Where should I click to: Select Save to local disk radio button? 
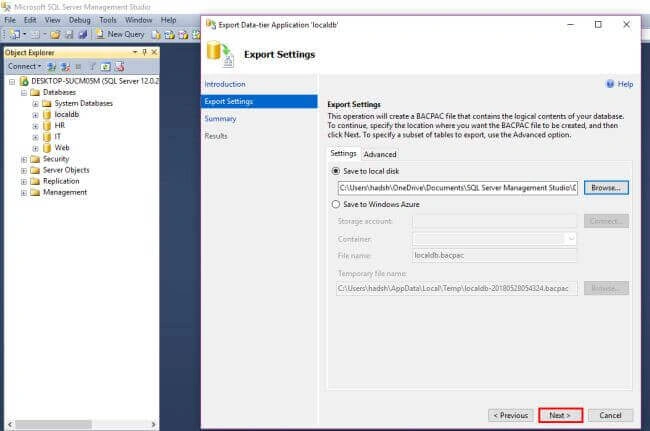(336, 171)
